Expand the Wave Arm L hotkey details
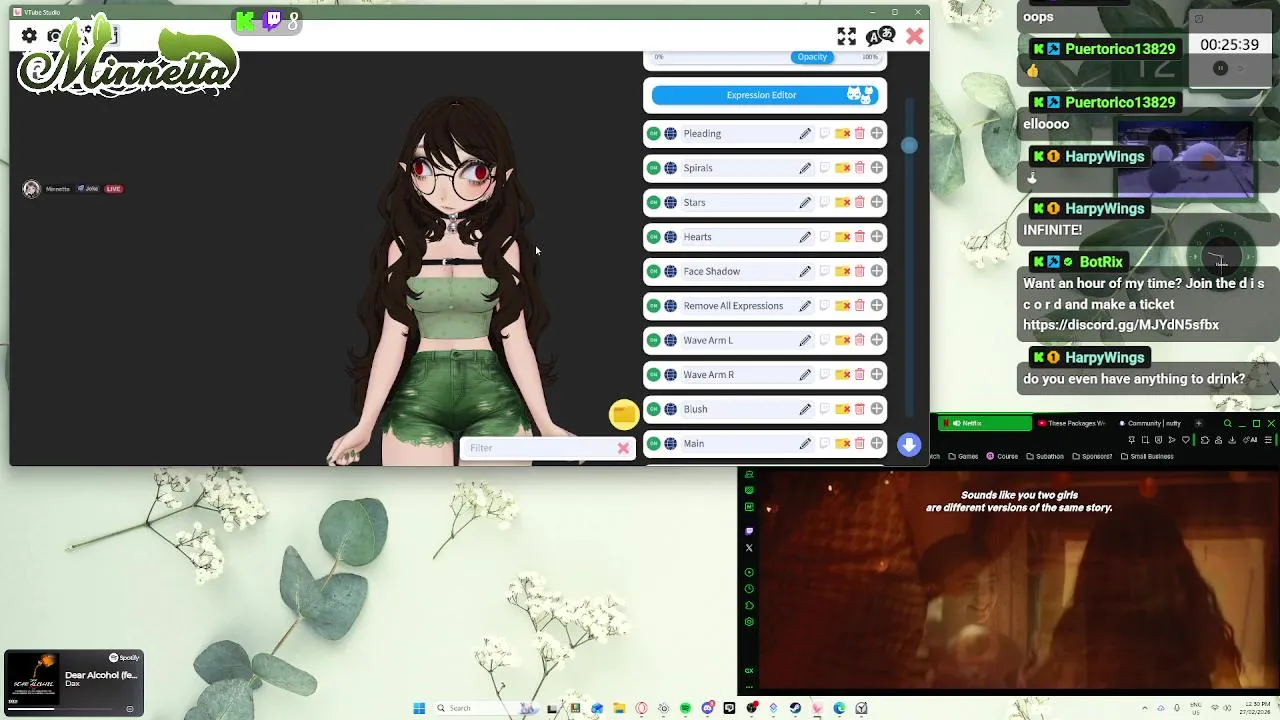The height and width of the screenshot is (720, 1280). pyautogui.click(x=877, y=340)
